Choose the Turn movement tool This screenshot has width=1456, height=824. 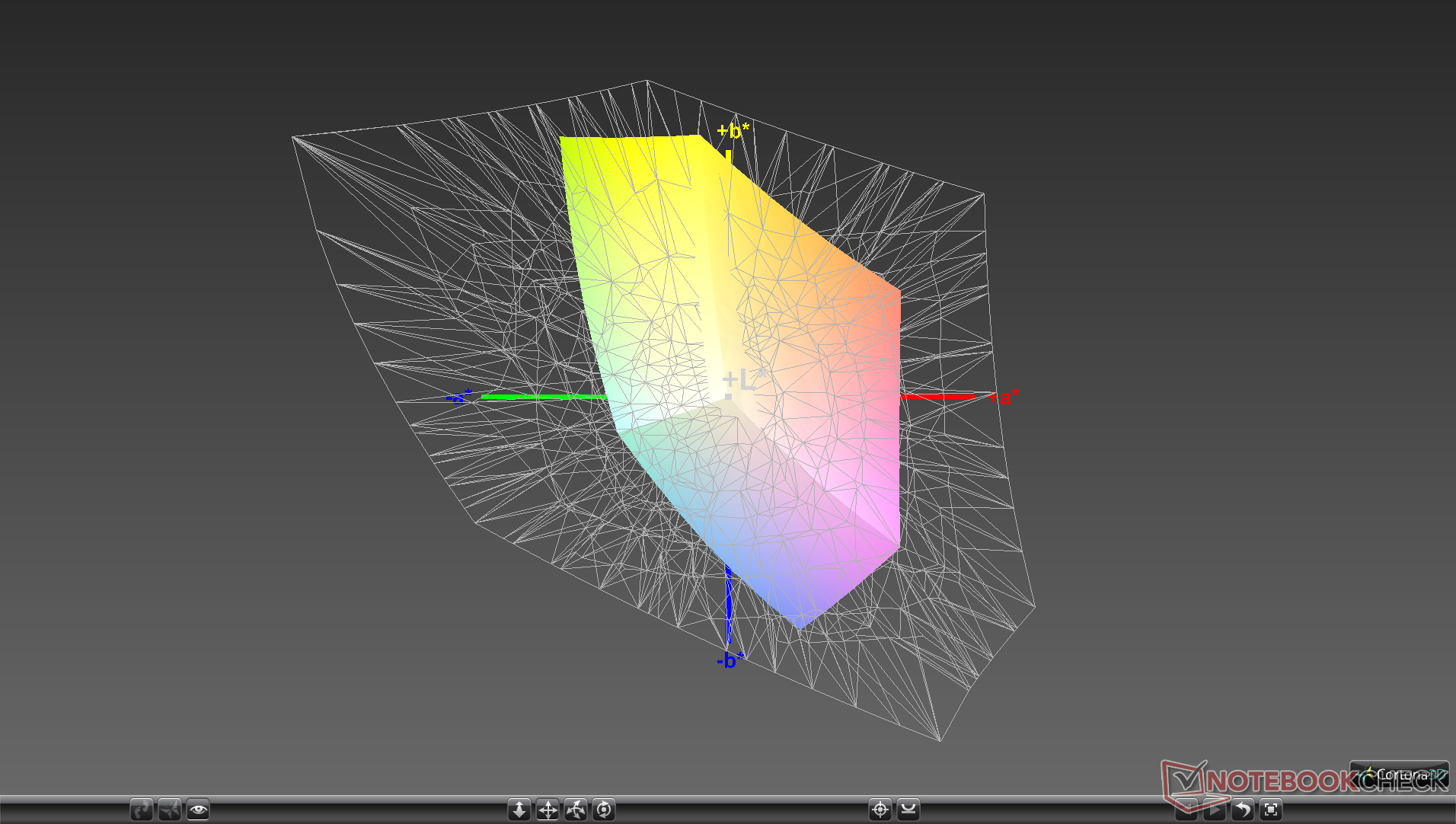tap(576, 810)
